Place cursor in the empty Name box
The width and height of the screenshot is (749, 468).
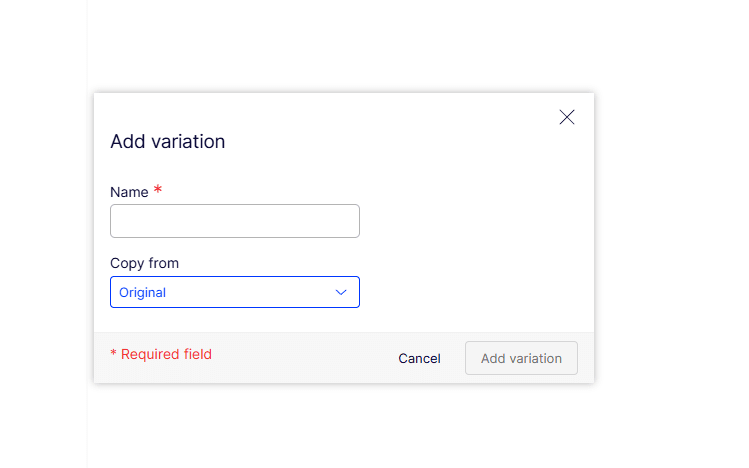pos(235,221)
